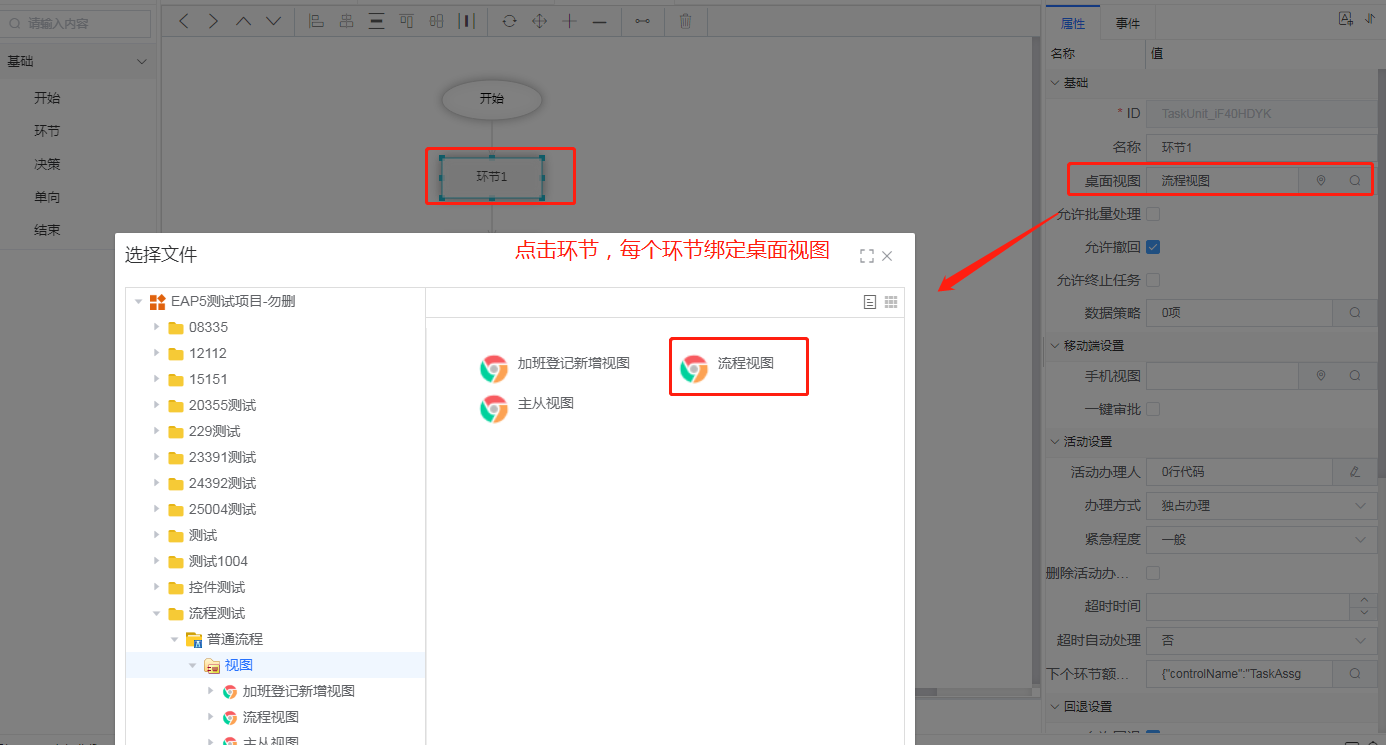Click the 超时时间 input field

click(x=1247, y=607)
